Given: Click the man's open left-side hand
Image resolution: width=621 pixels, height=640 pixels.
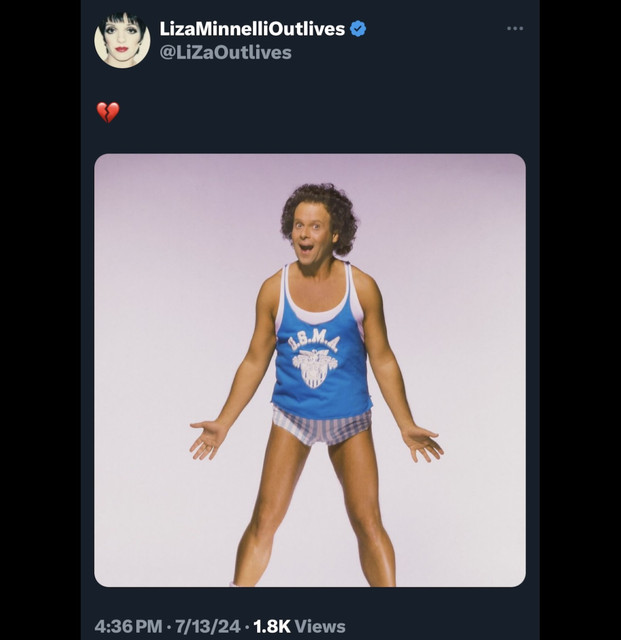Looking at the screenshot, I should pyautogui.click(x=208, y=440).
